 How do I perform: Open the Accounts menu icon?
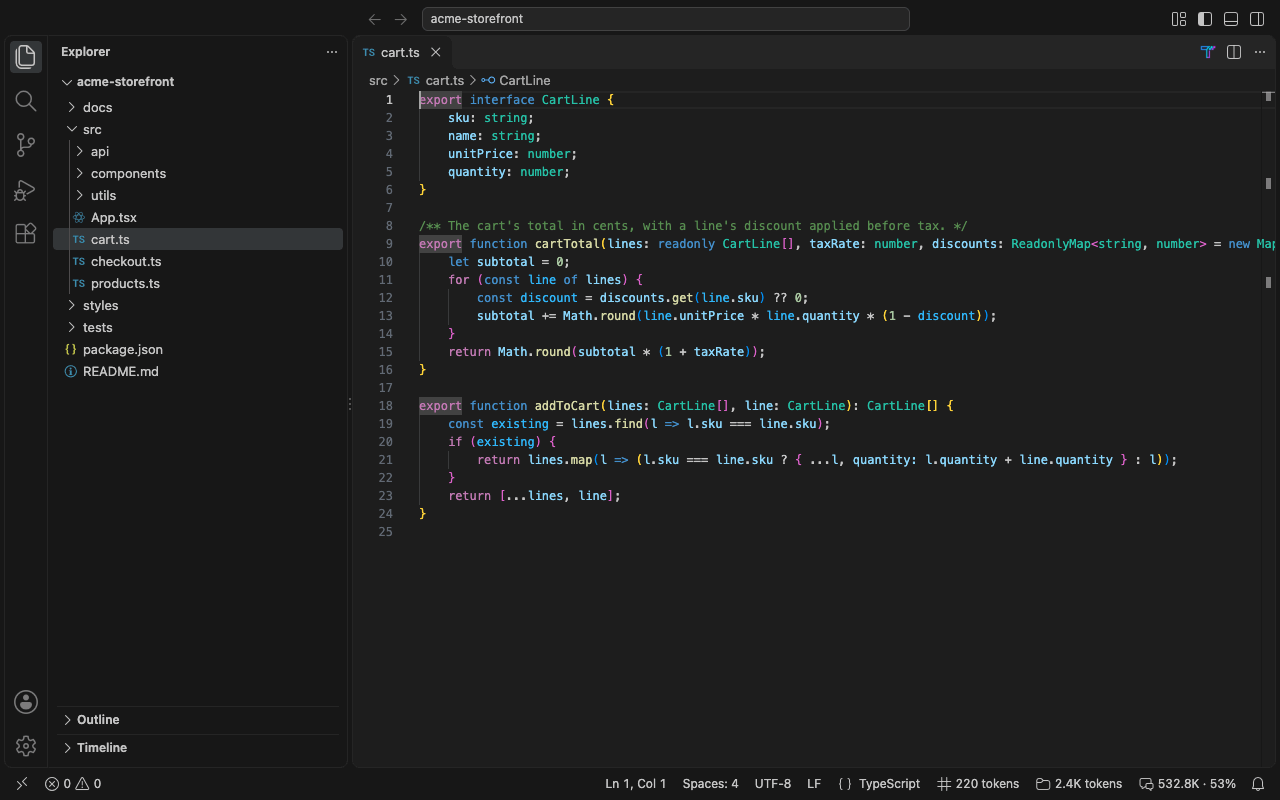click(x=26, y=702)
